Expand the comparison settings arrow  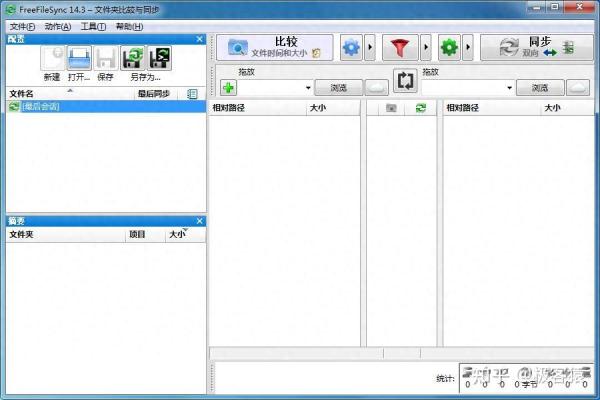[370, 47]
